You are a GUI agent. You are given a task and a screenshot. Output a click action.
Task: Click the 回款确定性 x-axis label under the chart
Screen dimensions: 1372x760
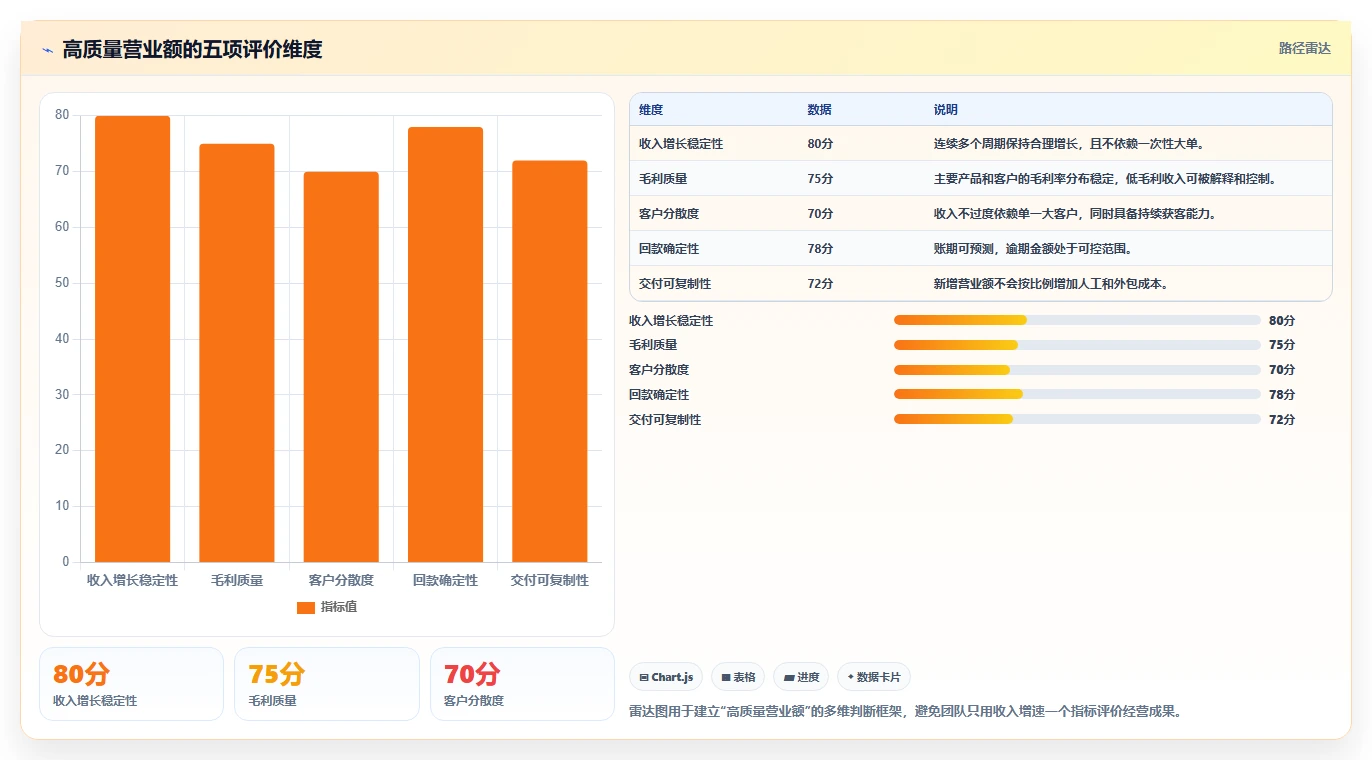pos(445,580)
